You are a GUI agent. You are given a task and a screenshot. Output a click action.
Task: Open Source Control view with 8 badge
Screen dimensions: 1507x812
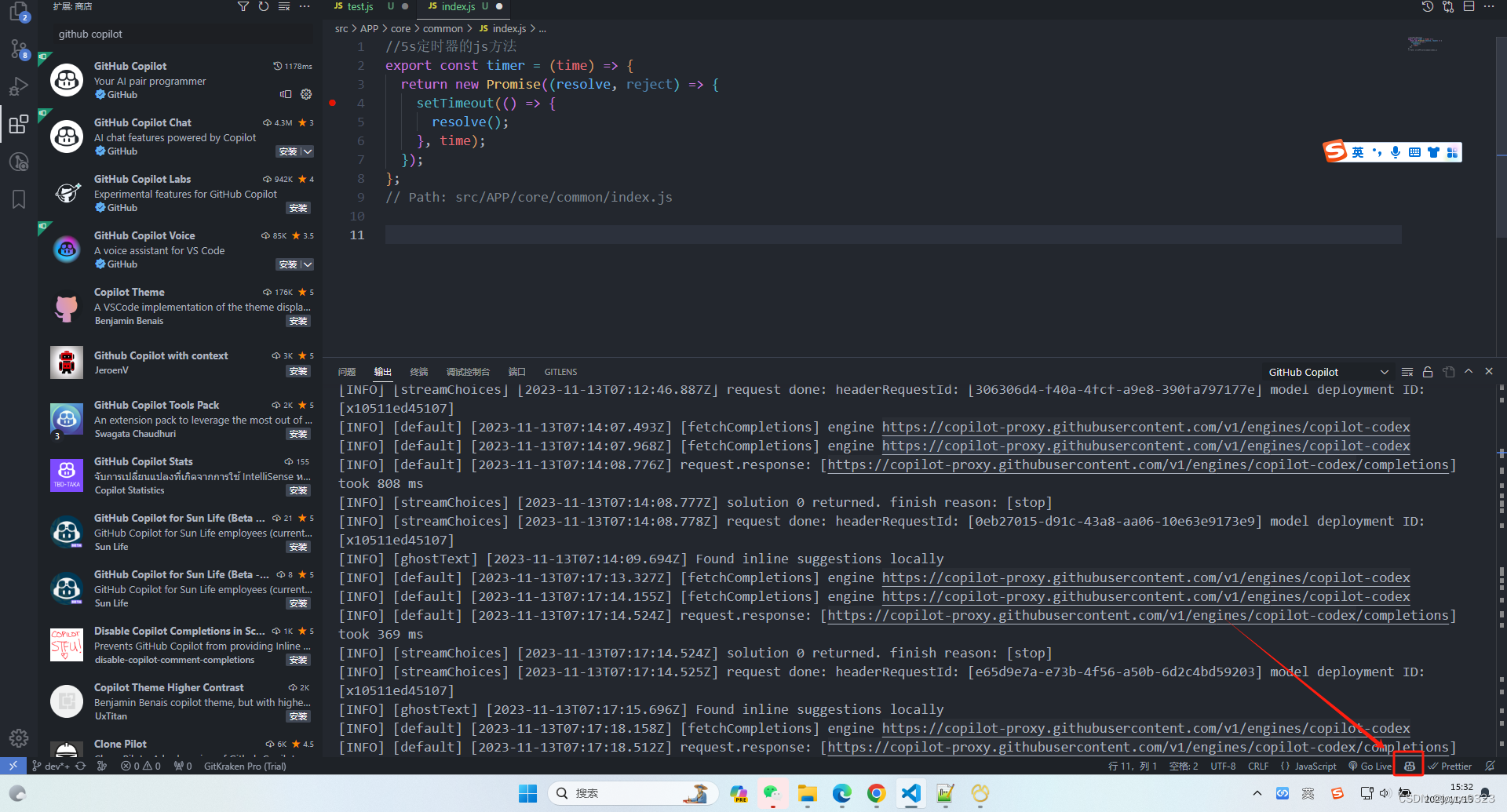click(x=19, y=49)
